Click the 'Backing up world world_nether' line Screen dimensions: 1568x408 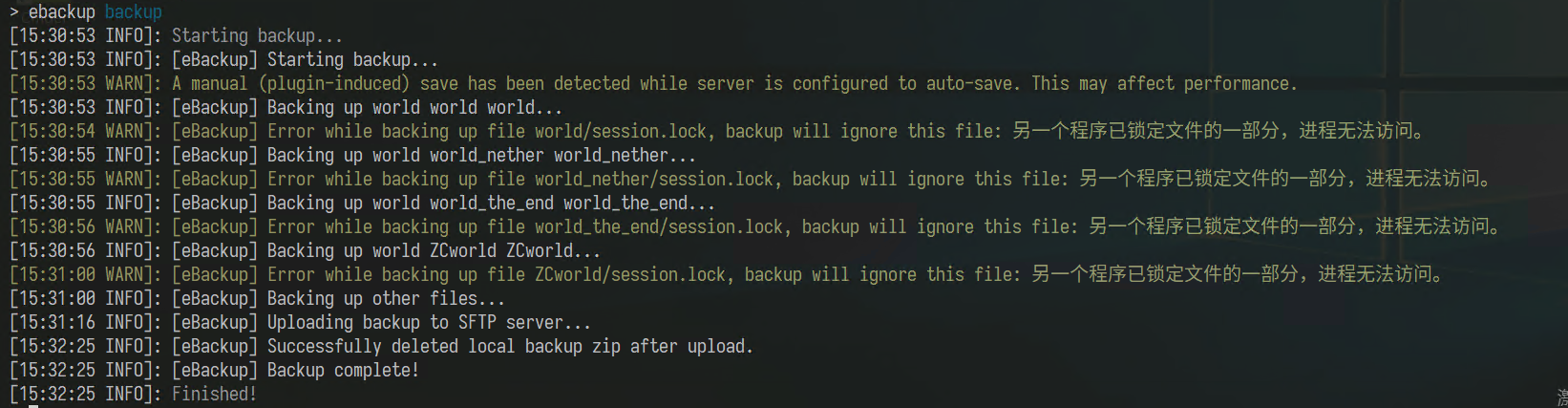click(x=481, y=155)
